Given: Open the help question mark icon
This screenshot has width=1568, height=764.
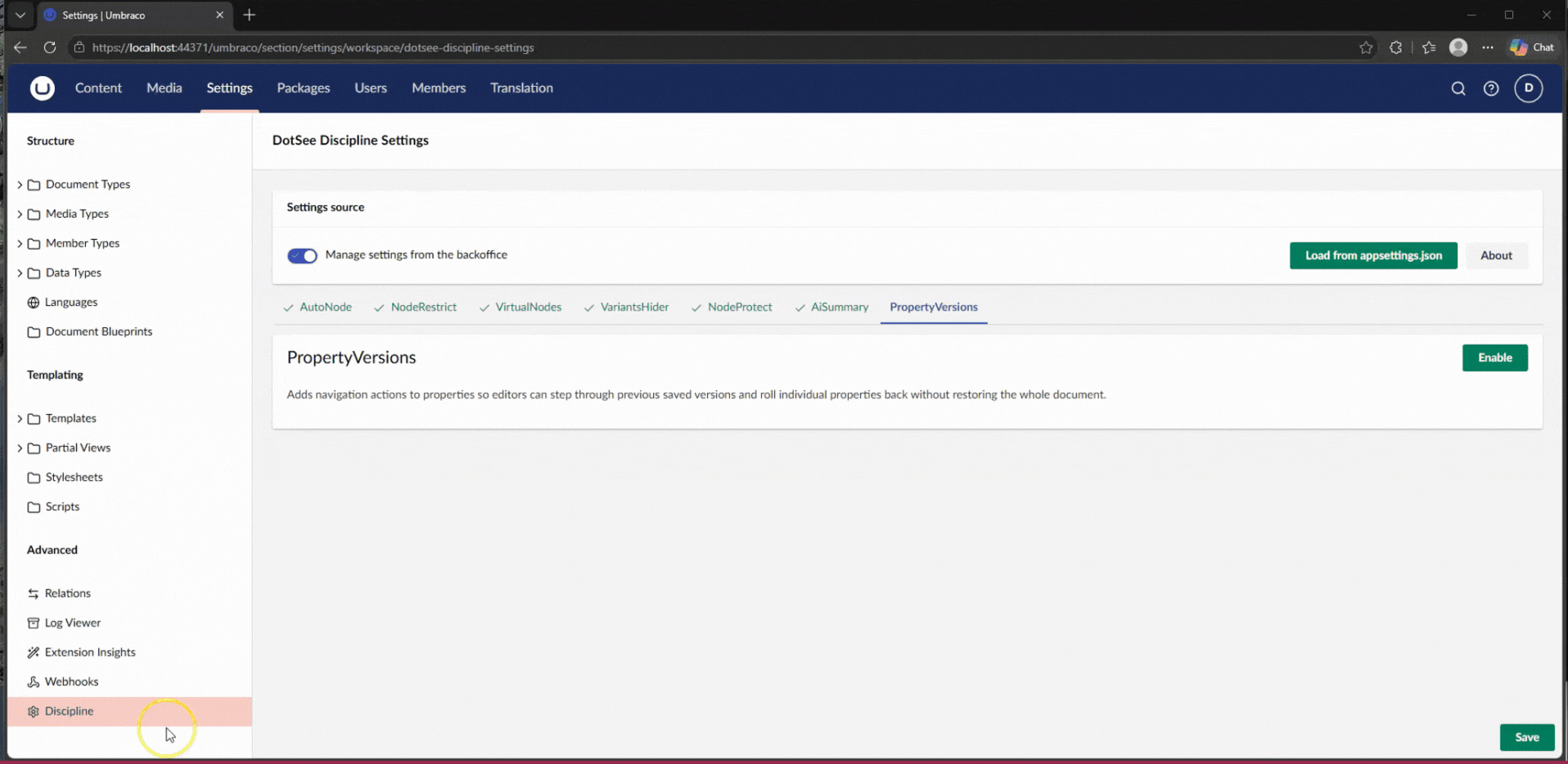Looking at the screenshot, I should (1491, 88).
